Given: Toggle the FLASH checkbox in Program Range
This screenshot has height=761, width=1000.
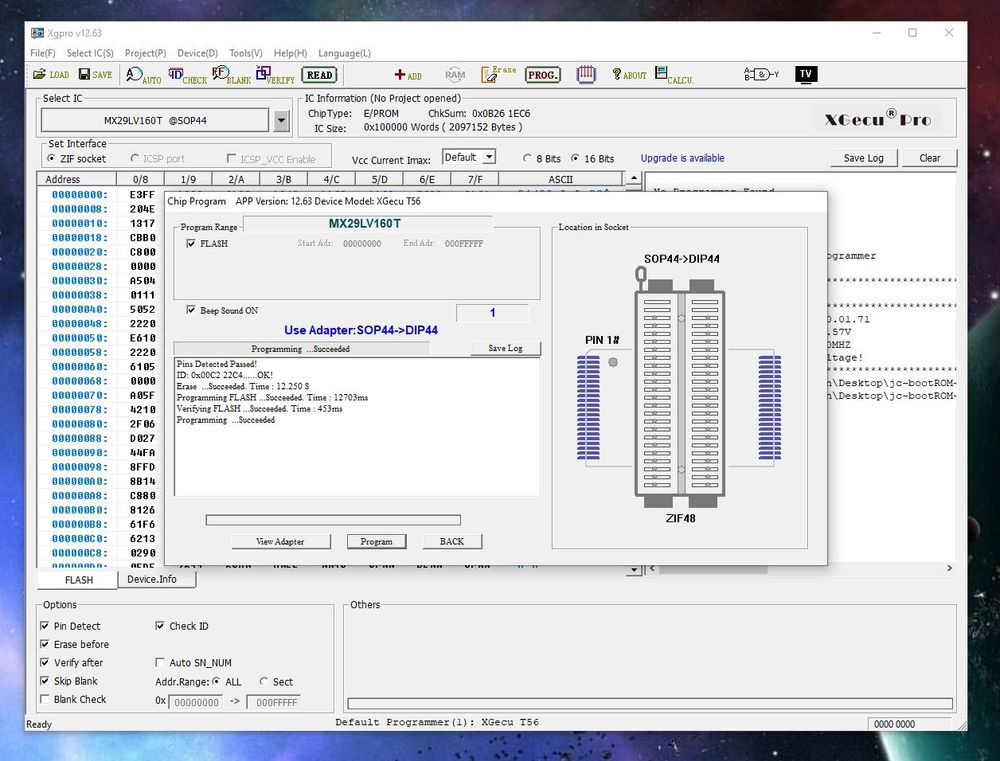Looking at the screenshot, I should (191, 244).
